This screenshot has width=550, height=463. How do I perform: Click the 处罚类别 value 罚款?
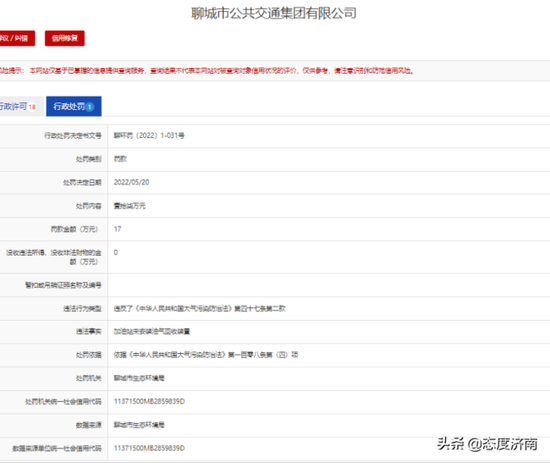(x=120, y=159)
